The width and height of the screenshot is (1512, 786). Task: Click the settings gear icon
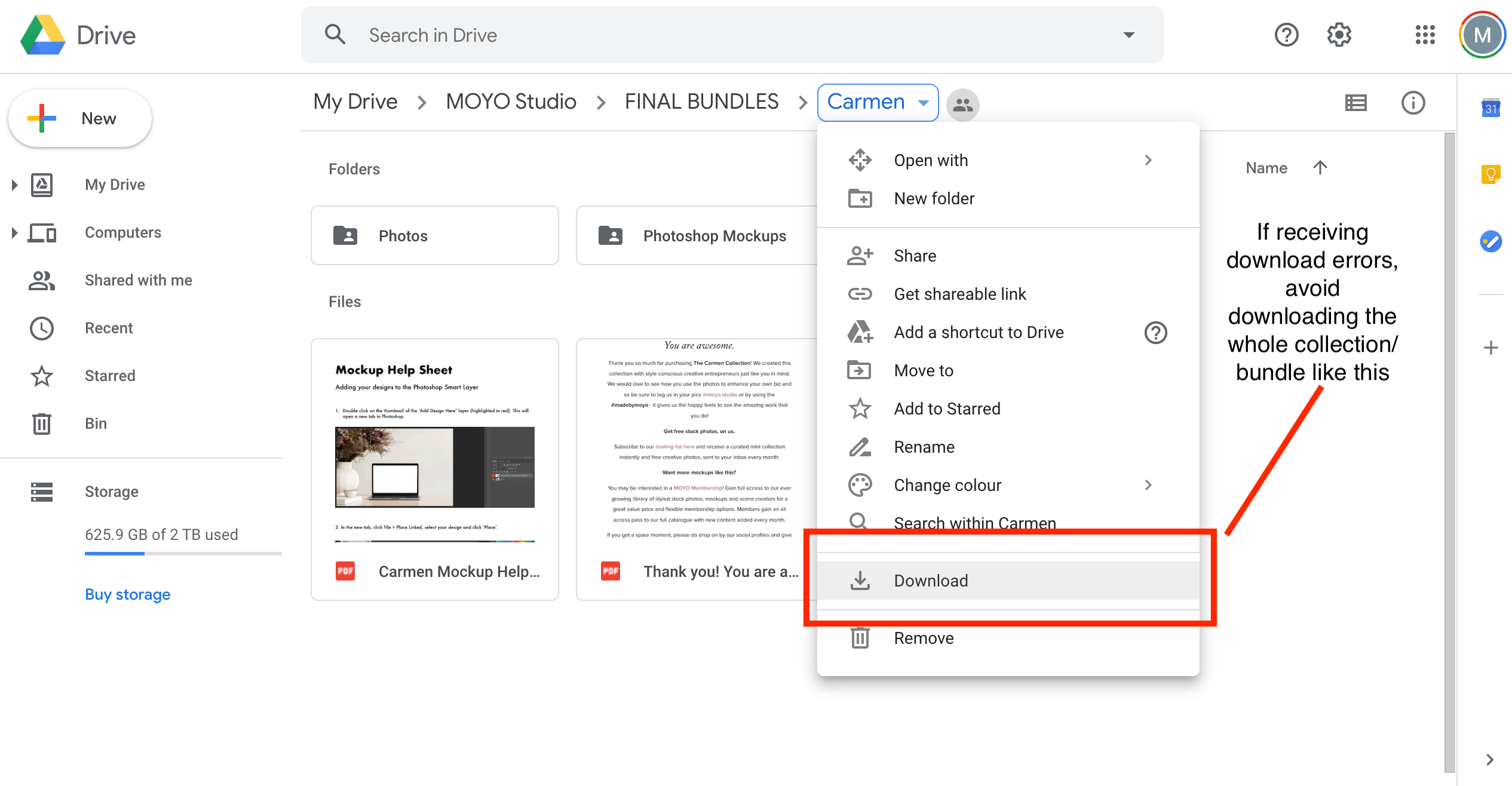click(1339, 35)
